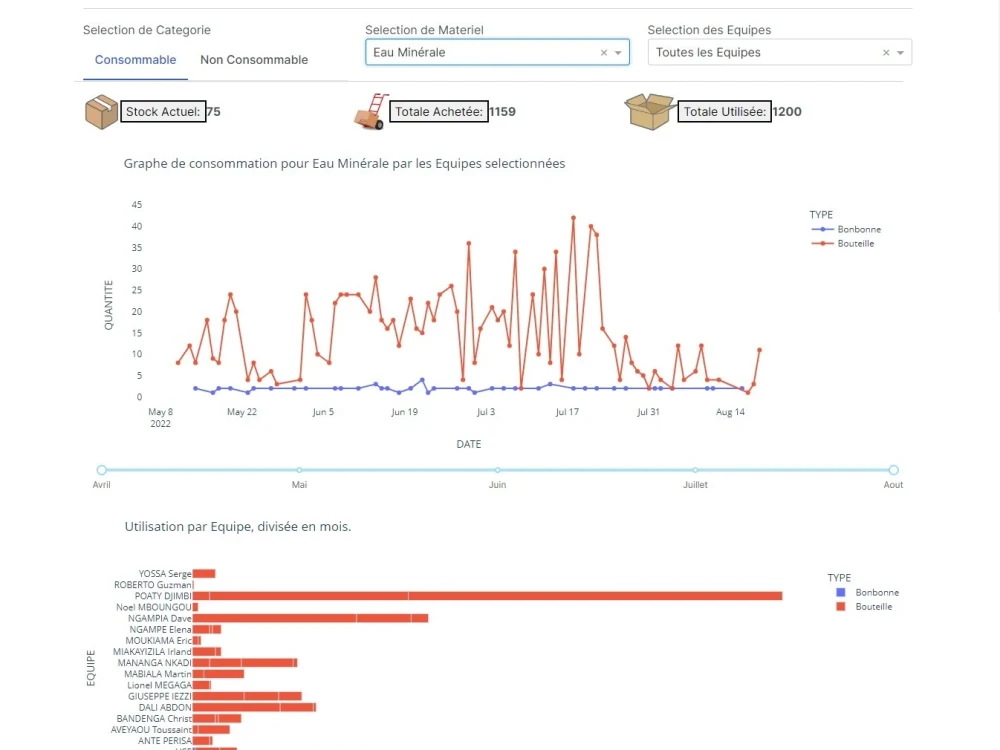
Task: Click the closed box icon beside Stock Actuel
Action: click(x=101, y=111)
